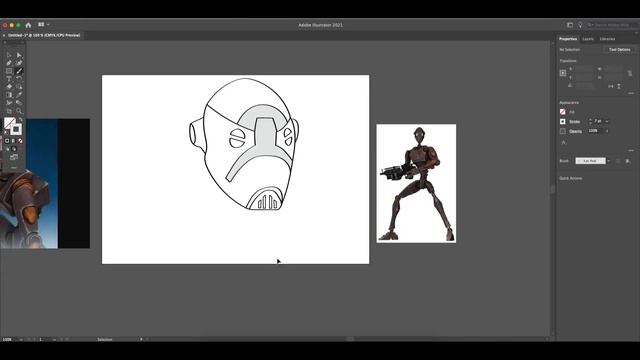The width and height of the screenshot is (640, 360).
Task: Click the Opacity 100% value field
Action: [x=595, y=131]
